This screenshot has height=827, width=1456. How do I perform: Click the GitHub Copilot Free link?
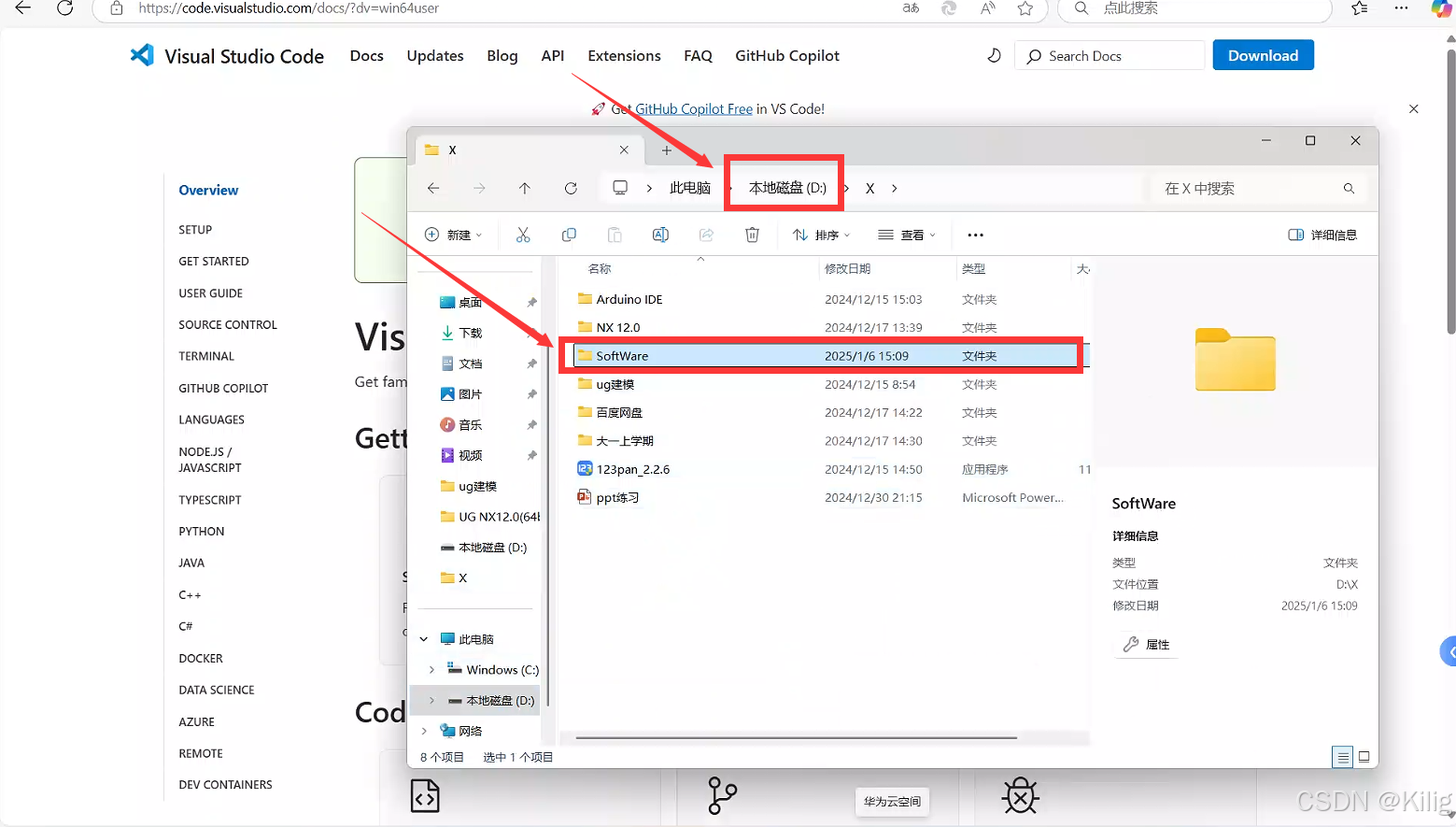click(x=694, y=109)
